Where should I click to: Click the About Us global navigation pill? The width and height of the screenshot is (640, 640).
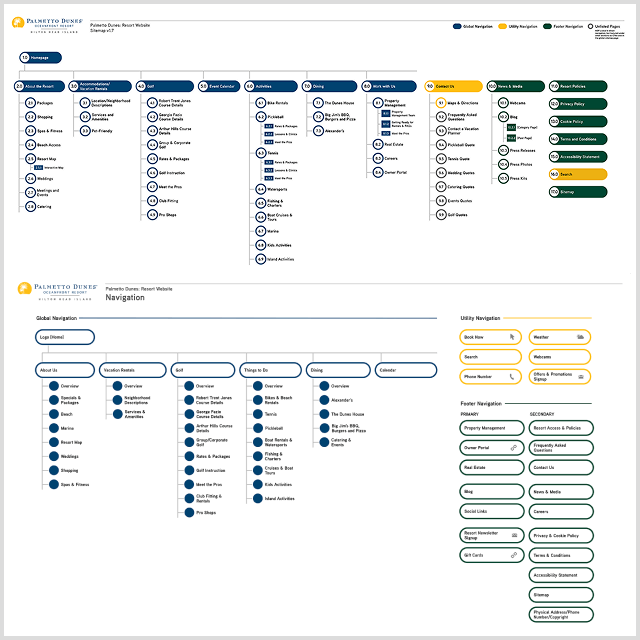(65, 370)
